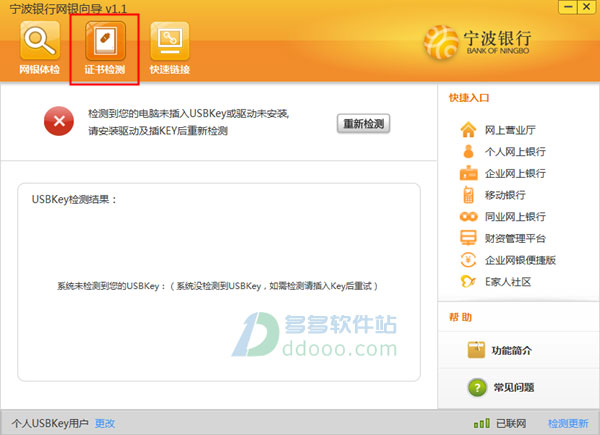The image size is (600, 435).
Task: Open the 网银体检 magnifier icon
Action: tap(40, 41)
